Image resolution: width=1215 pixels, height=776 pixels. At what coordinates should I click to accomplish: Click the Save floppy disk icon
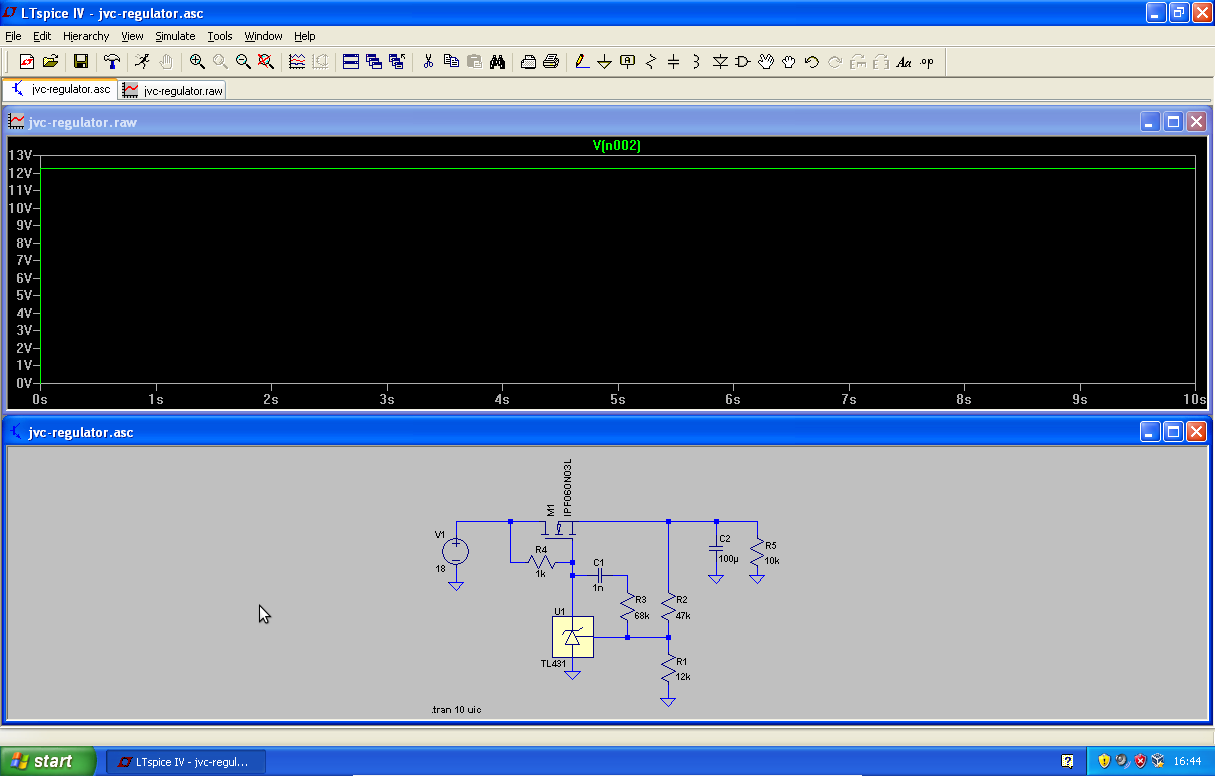pos(81,62)
